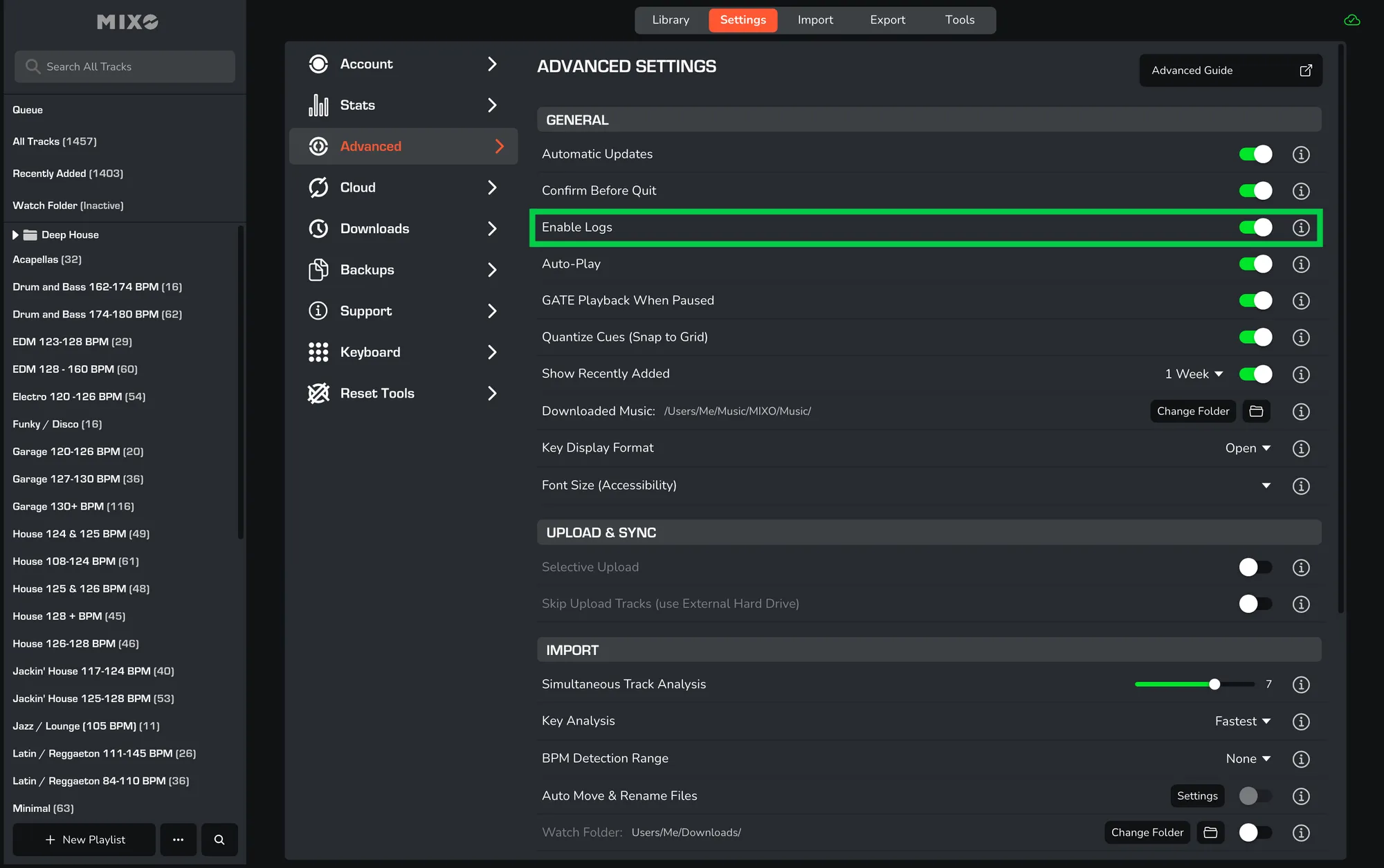The image size is (1384, 868).
Task: Click playlist search magnifier button
Action: (219, 840)
